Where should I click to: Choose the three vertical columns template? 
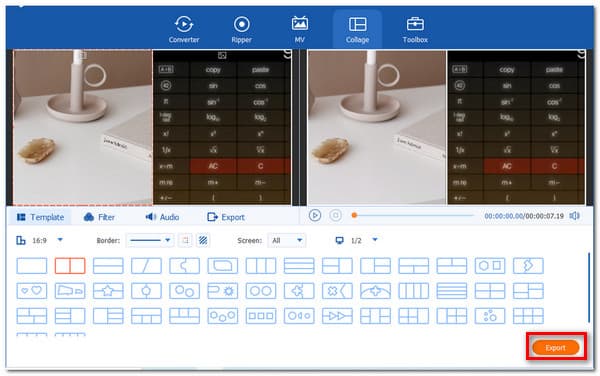pos(261,266)
